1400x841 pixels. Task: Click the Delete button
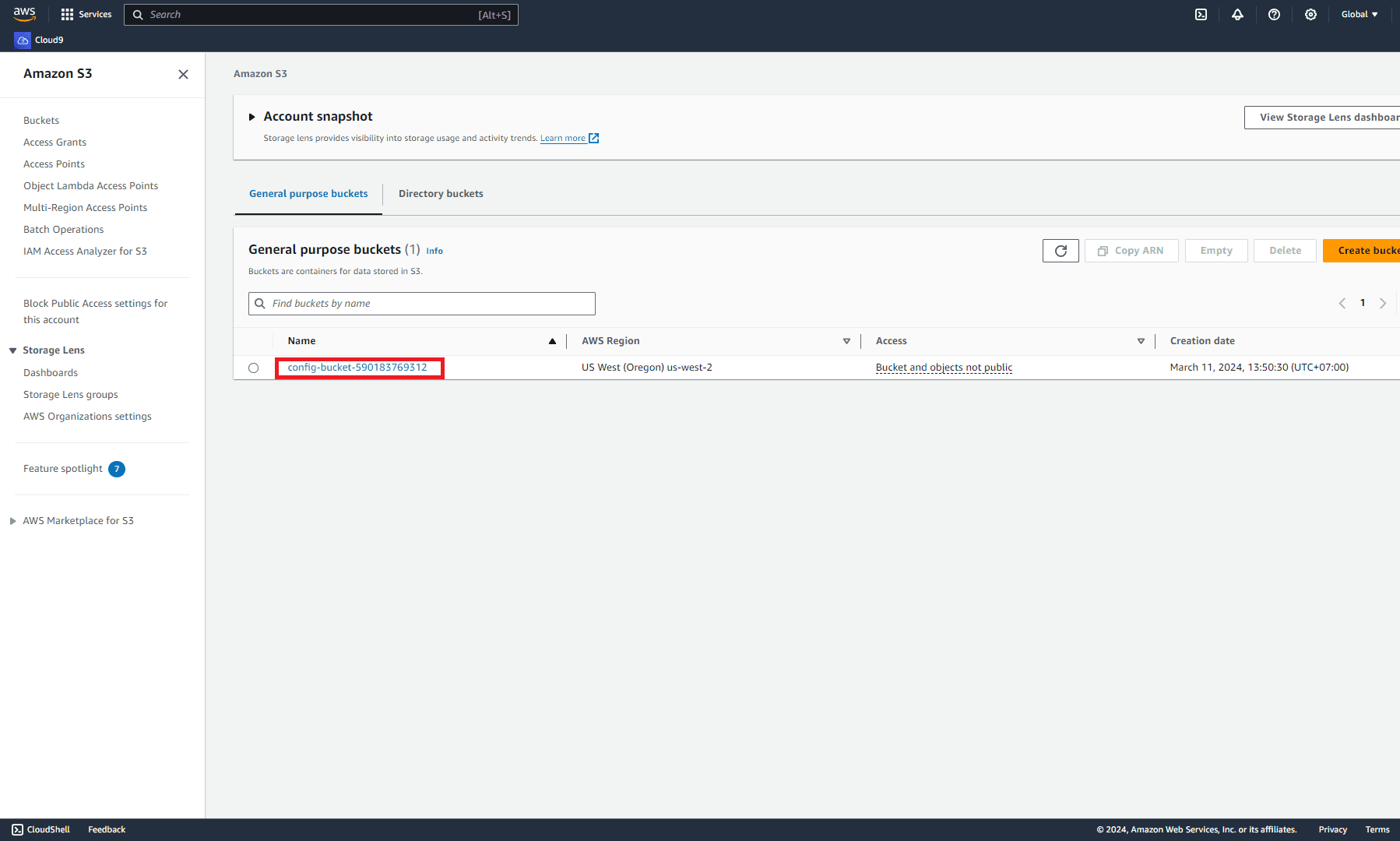1285,251
